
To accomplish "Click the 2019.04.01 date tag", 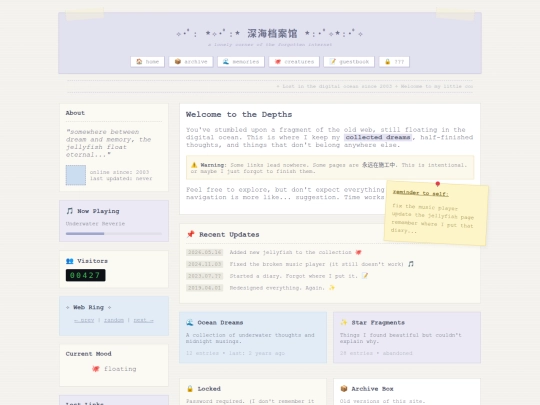I will [x=205, y=288].
